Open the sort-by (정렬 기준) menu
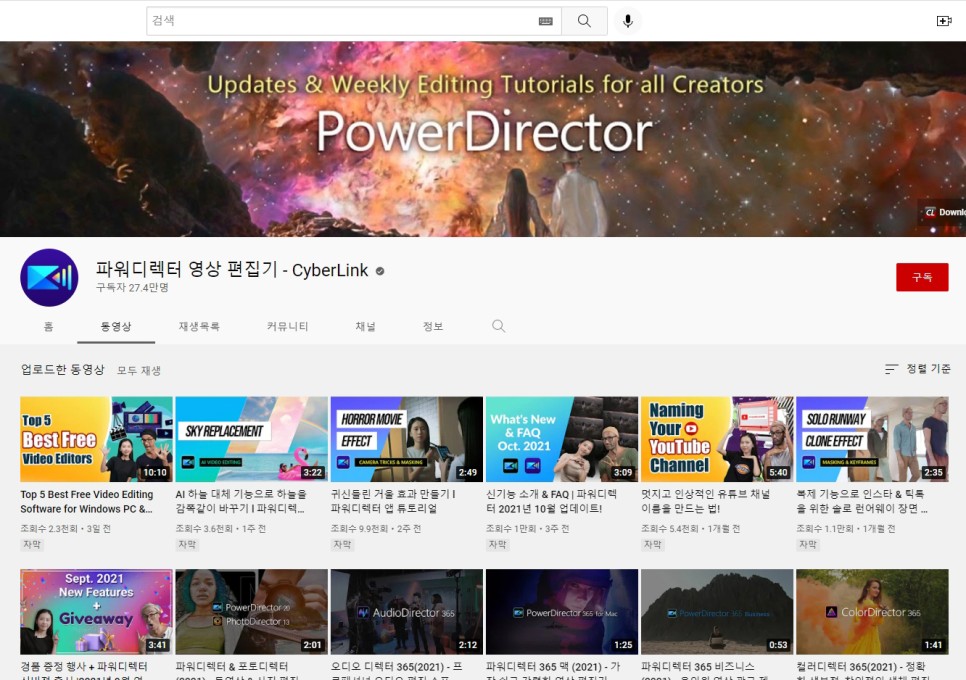This screenshot has height=680, width=966. pyautogui.click(x=917, y=369)
